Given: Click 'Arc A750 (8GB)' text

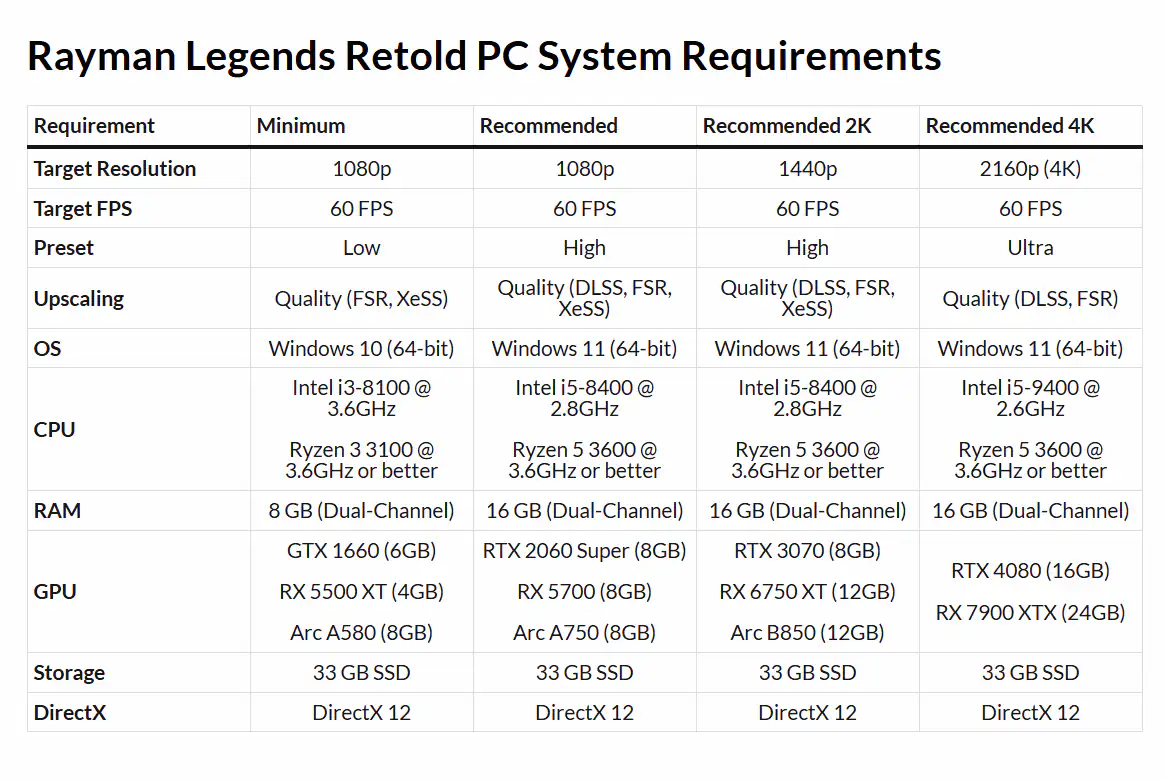Looking at the screenshot, I should click(585, 633).
